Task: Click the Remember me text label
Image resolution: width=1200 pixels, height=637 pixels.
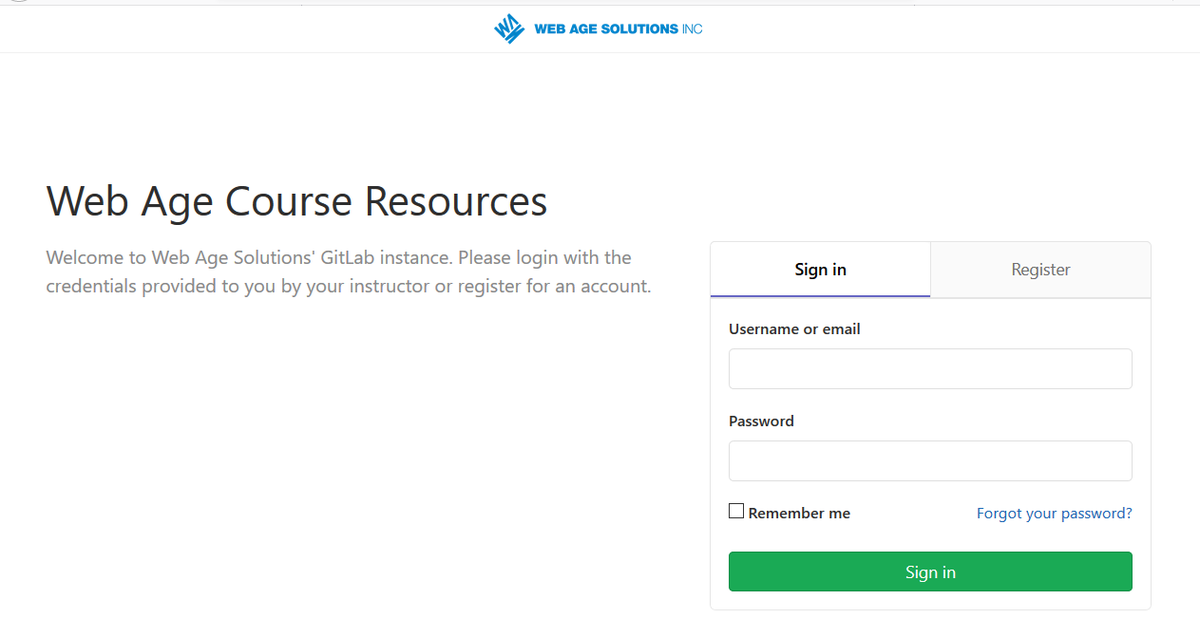Action: 799,512
